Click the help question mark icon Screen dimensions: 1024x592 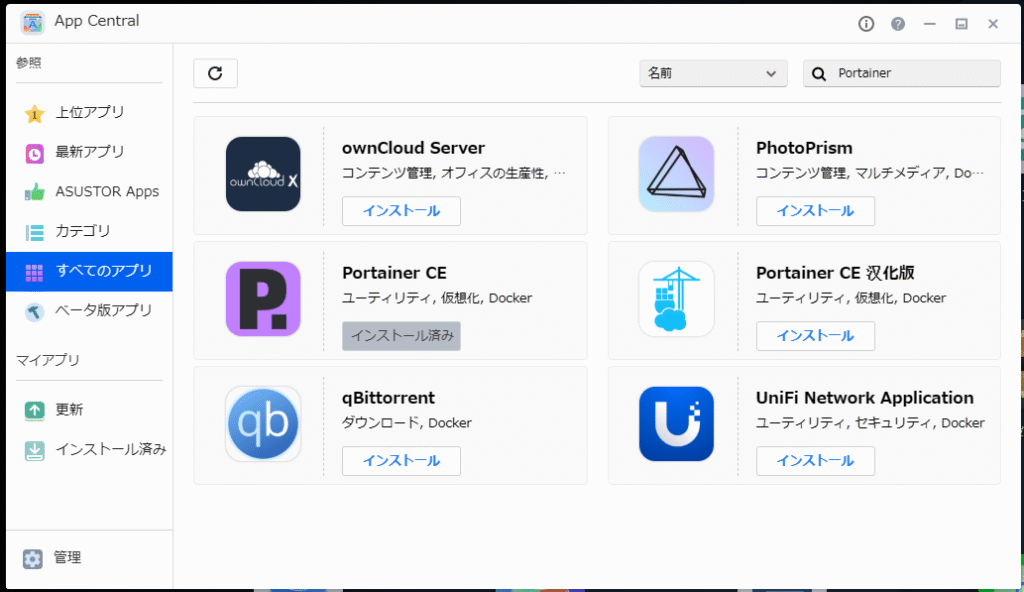coord(897,23)
